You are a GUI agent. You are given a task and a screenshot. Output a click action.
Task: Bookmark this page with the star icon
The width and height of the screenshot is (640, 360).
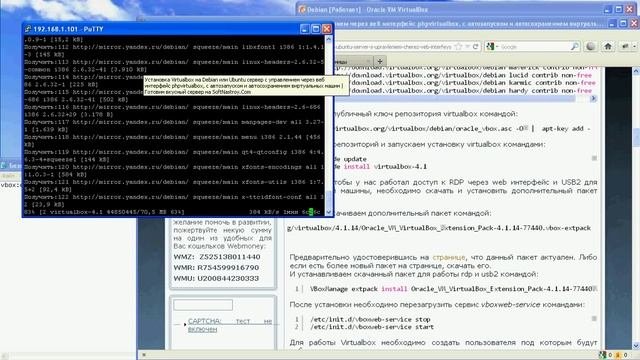pos(458,47)
